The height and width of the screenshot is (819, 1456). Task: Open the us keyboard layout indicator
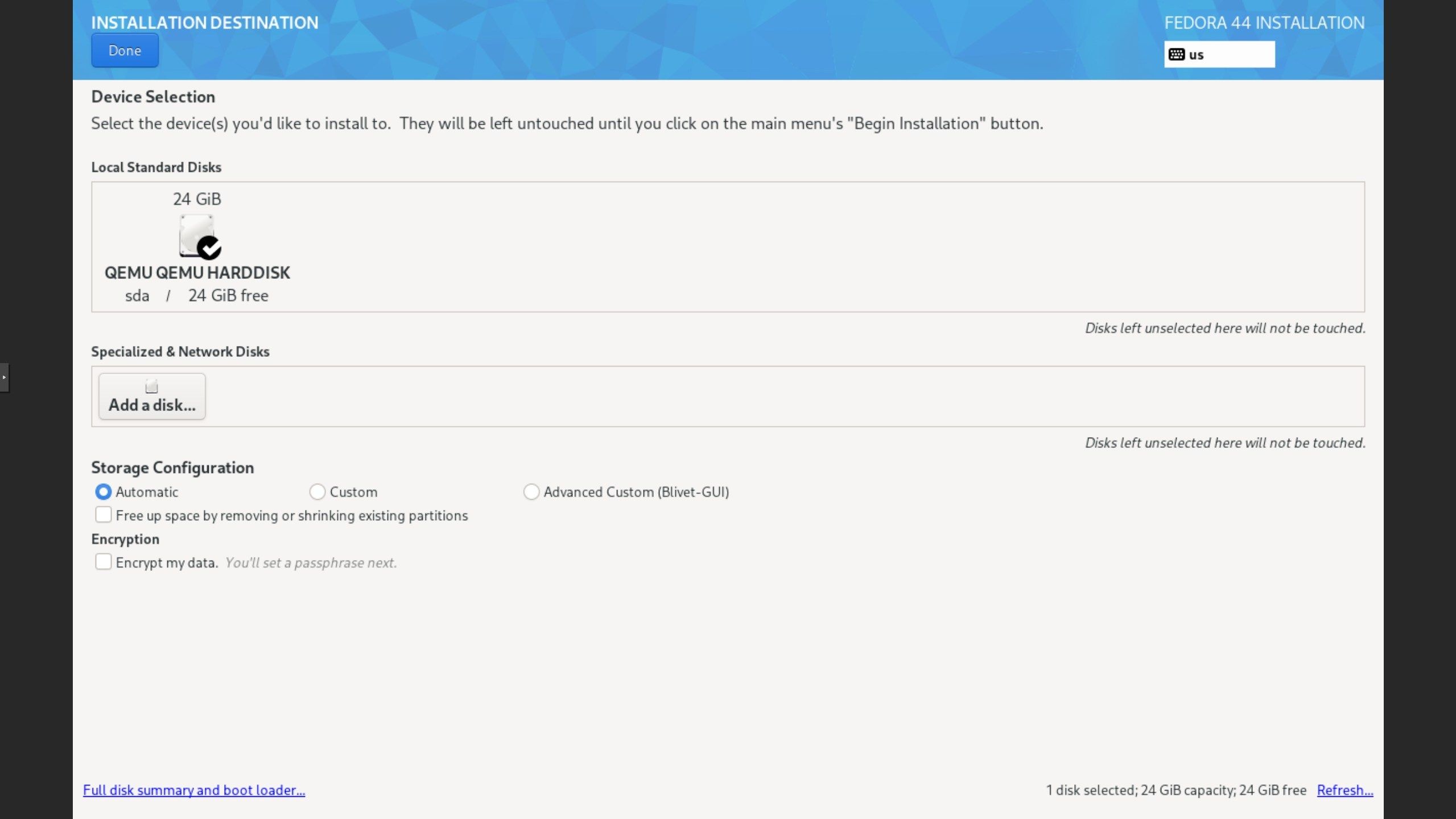pos(1219,55)
